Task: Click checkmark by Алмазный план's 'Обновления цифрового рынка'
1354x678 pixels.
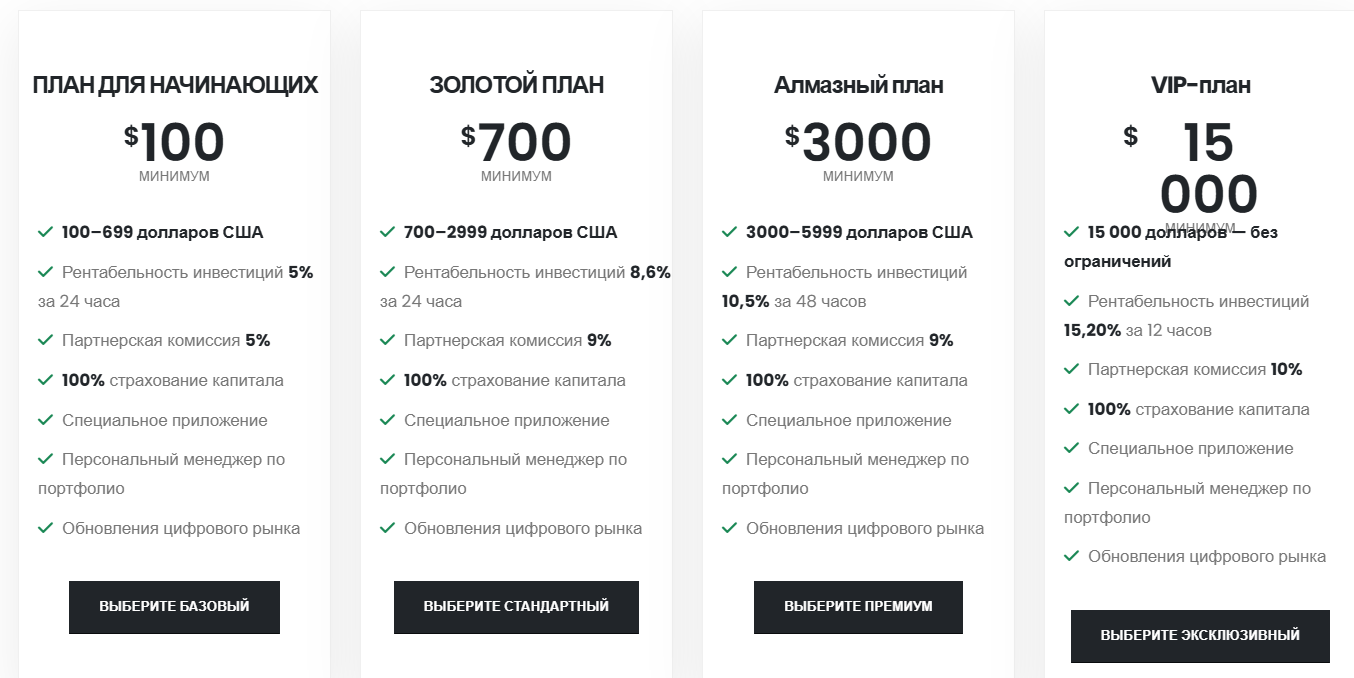Action: [729, 528]
